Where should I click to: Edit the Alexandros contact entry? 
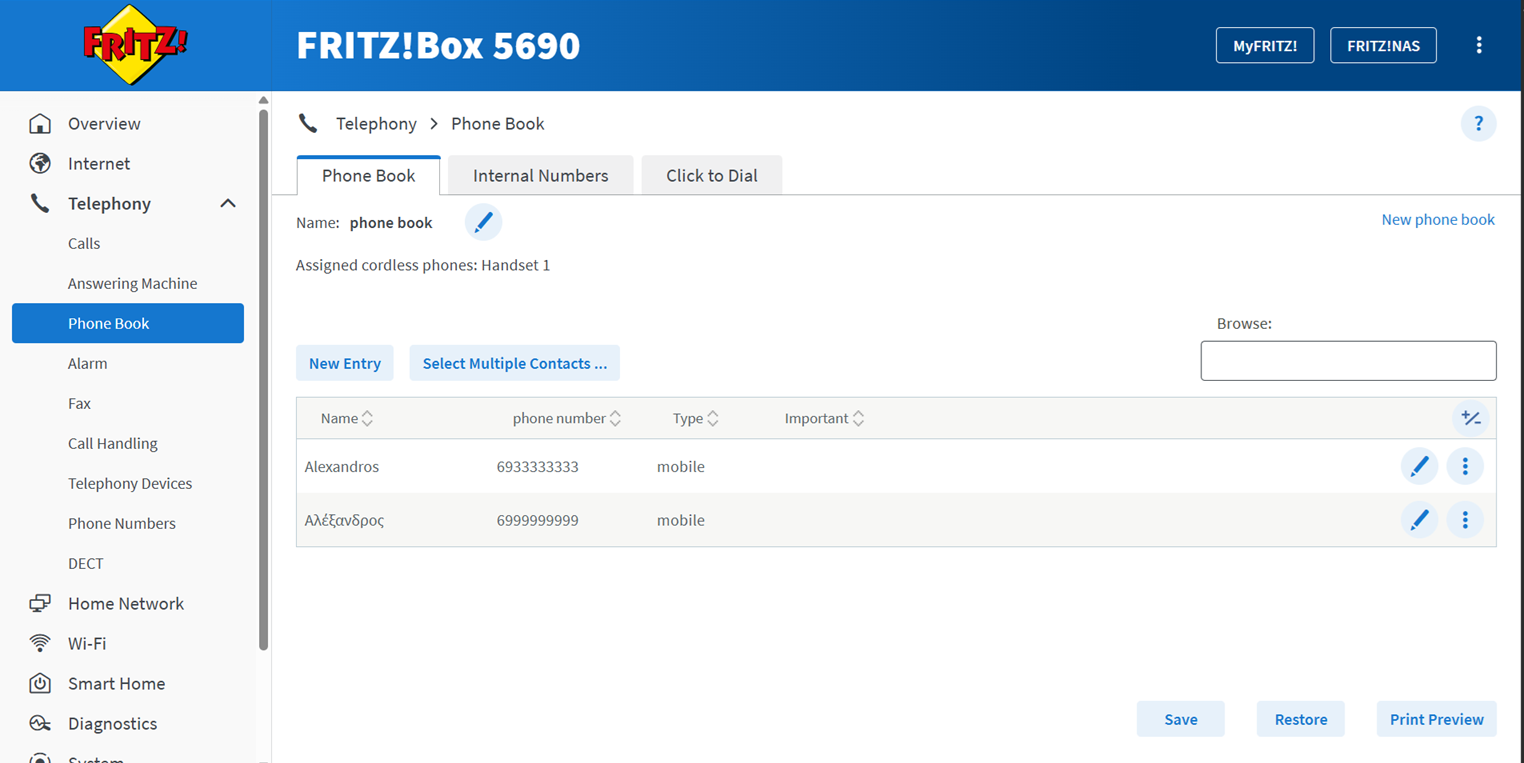(1419, 466)
